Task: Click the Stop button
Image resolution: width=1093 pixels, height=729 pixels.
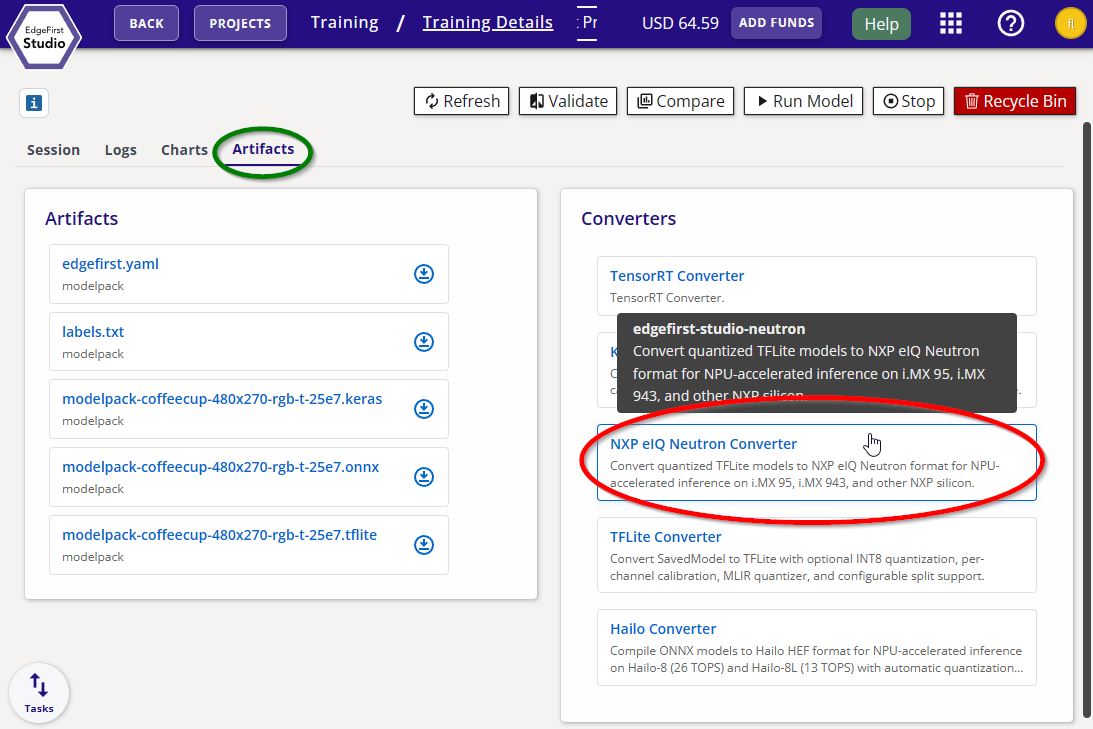Action: (x=909, y=101)
